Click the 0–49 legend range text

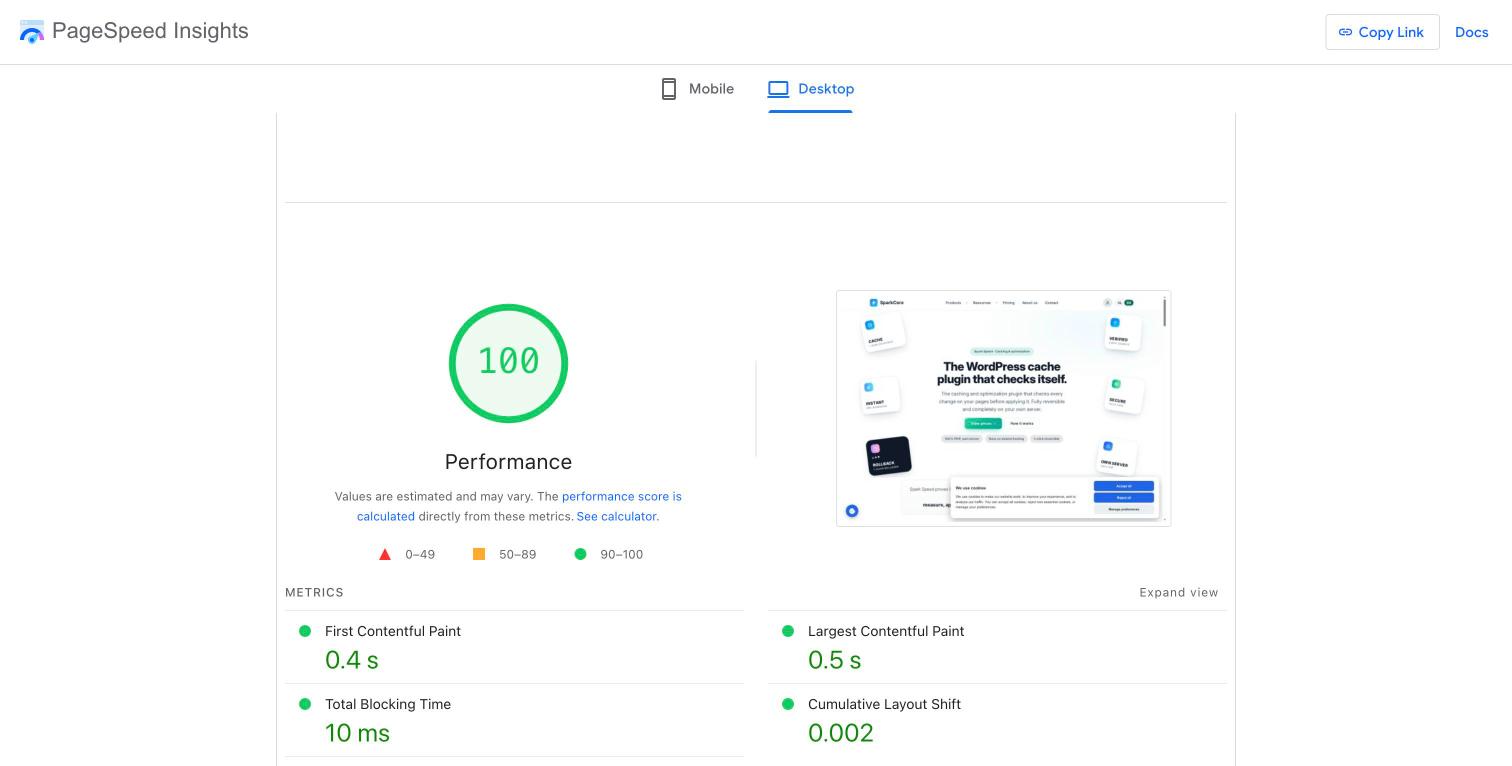point(420,554)
